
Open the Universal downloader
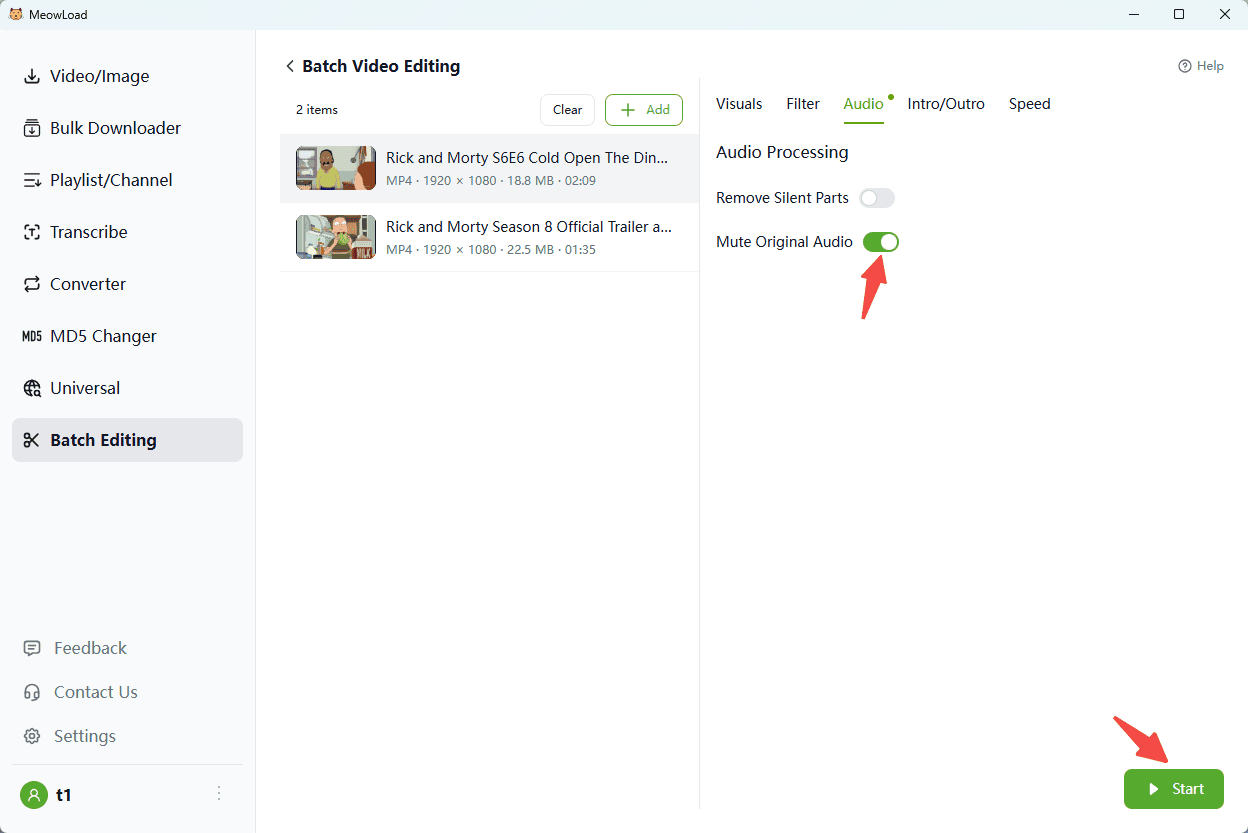tap(85, 388)
